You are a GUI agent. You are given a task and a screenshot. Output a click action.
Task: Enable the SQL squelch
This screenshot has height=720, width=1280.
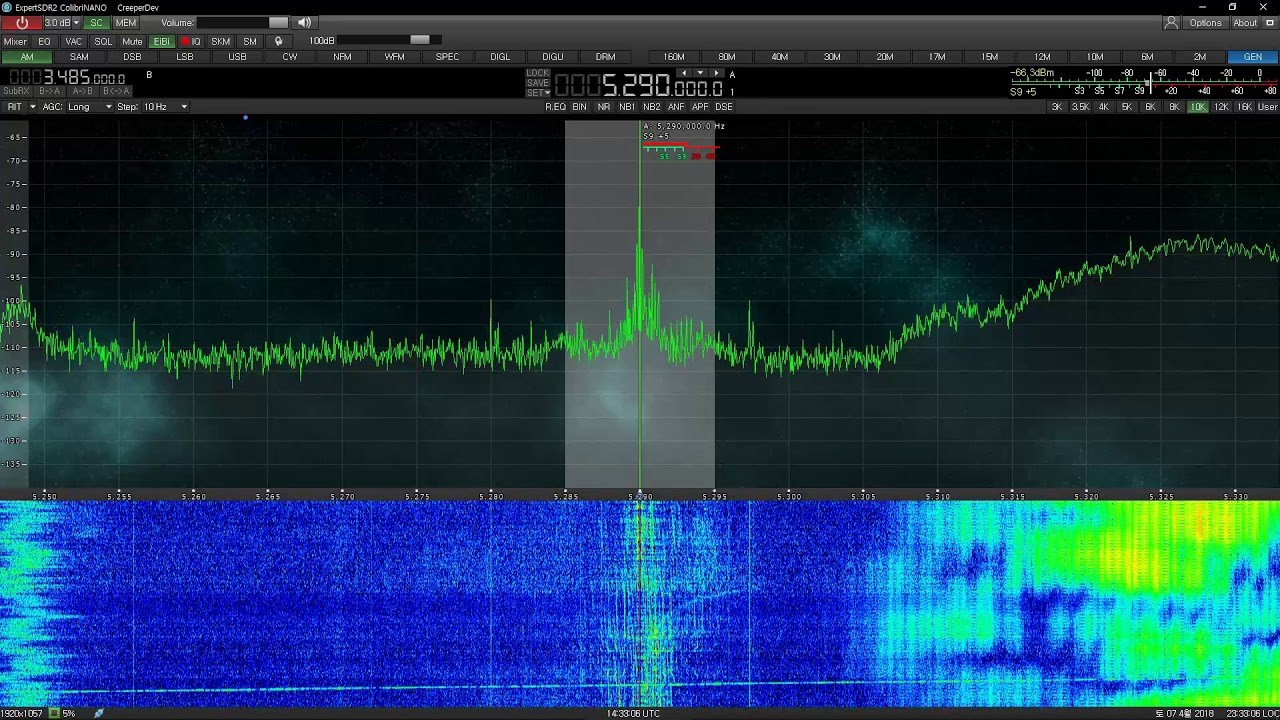(x=103, y=41)
